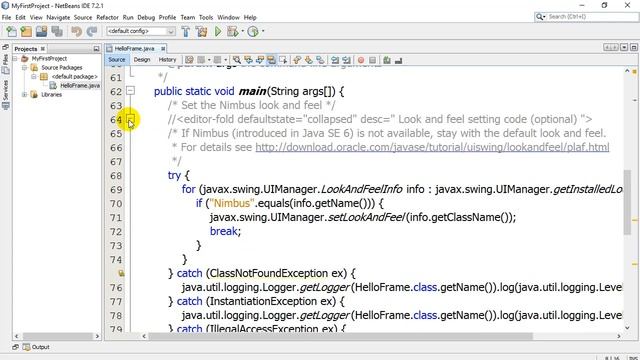Maximize the editor window button
This screenshot has height=360, width=640.
[633, 48]
